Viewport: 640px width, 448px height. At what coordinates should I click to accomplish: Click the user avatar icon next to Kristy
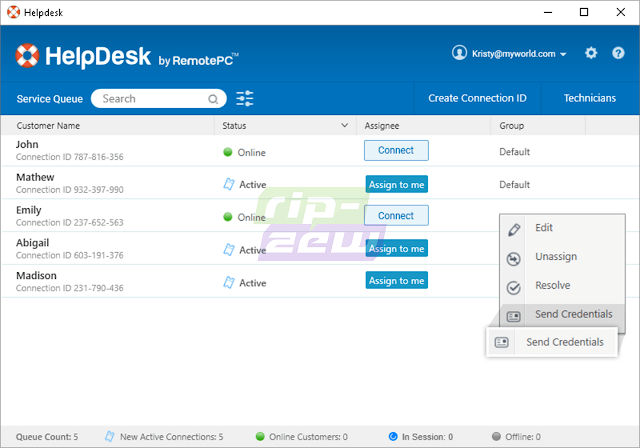click(x=459, y=53)
